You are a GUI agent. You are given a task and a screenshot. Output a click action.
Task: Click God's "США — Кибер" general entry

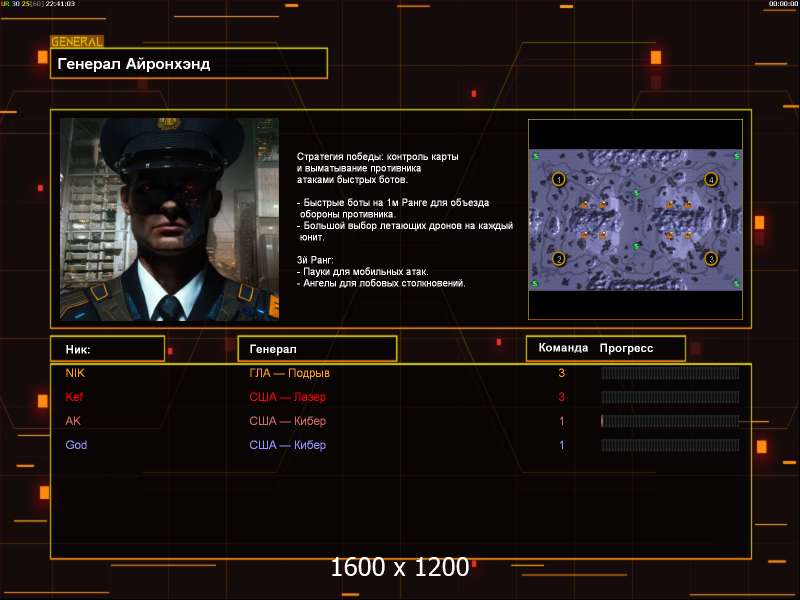[287, 445]
